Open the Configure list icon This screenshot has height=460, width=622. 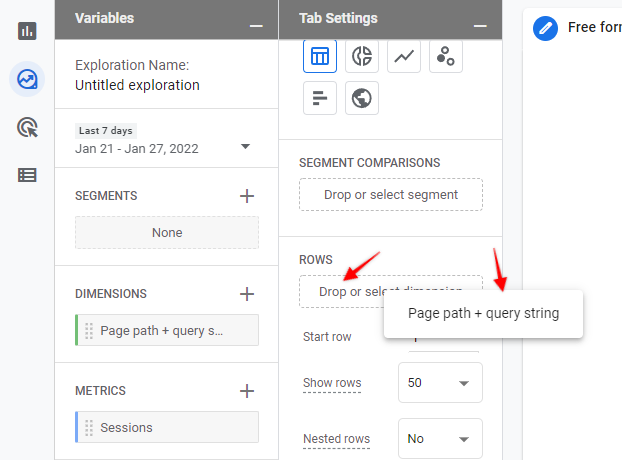(x=27, y=175)
